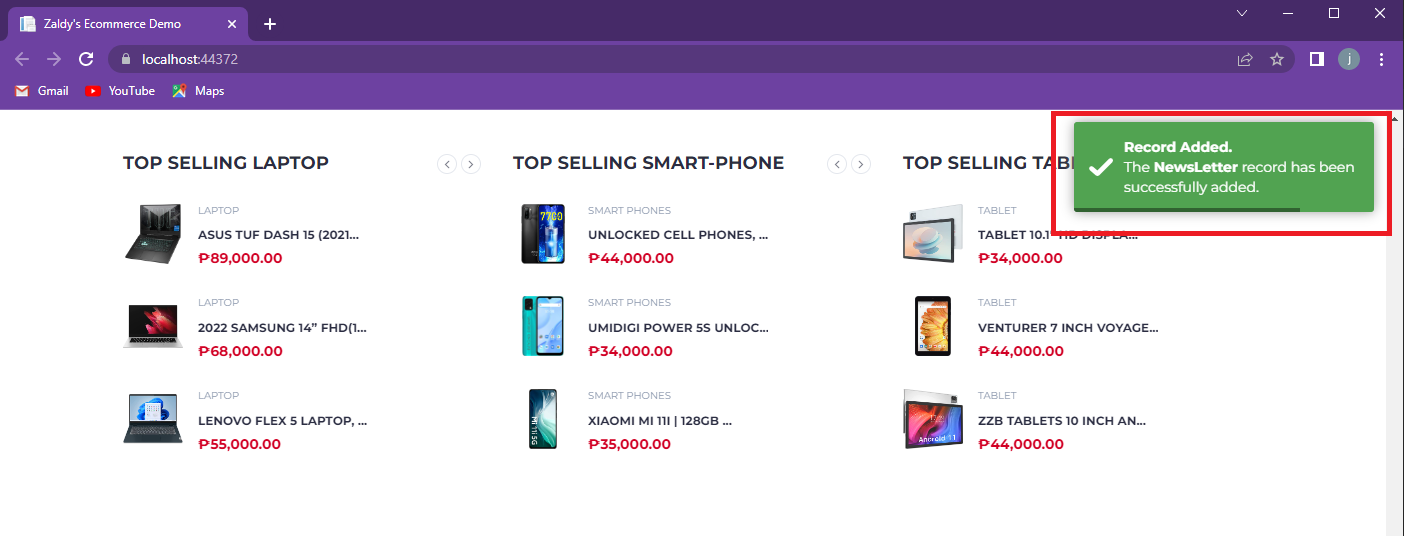Show next Top Selling Smart-Phone items
1404x536 pixels.
[x=861, y=164]
